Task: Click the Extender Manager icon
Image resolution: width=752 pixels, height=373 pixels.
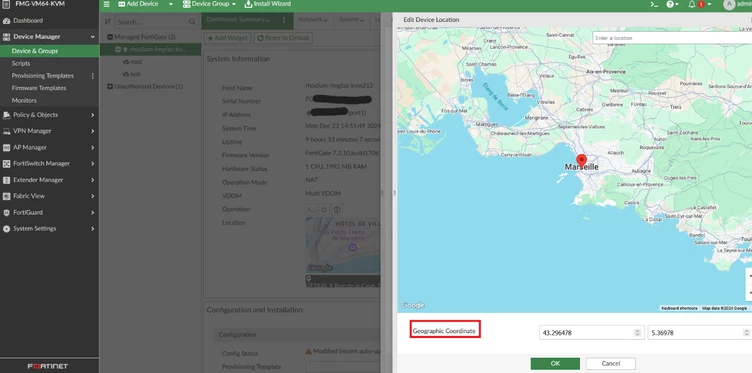Action: tap(6, 180)
